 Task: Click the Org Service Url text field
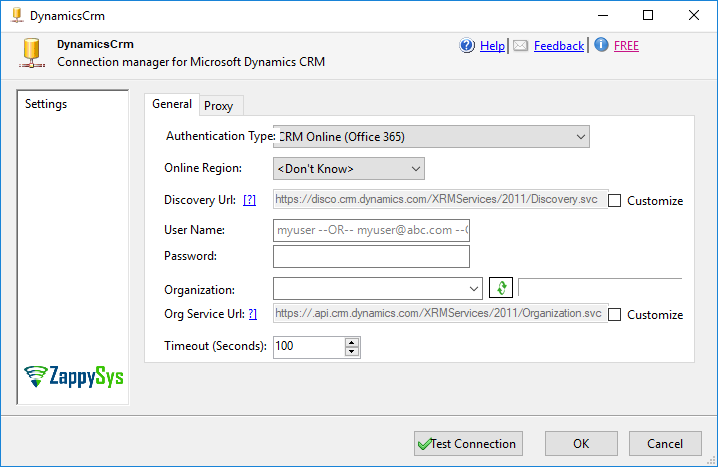click(441, 313)
